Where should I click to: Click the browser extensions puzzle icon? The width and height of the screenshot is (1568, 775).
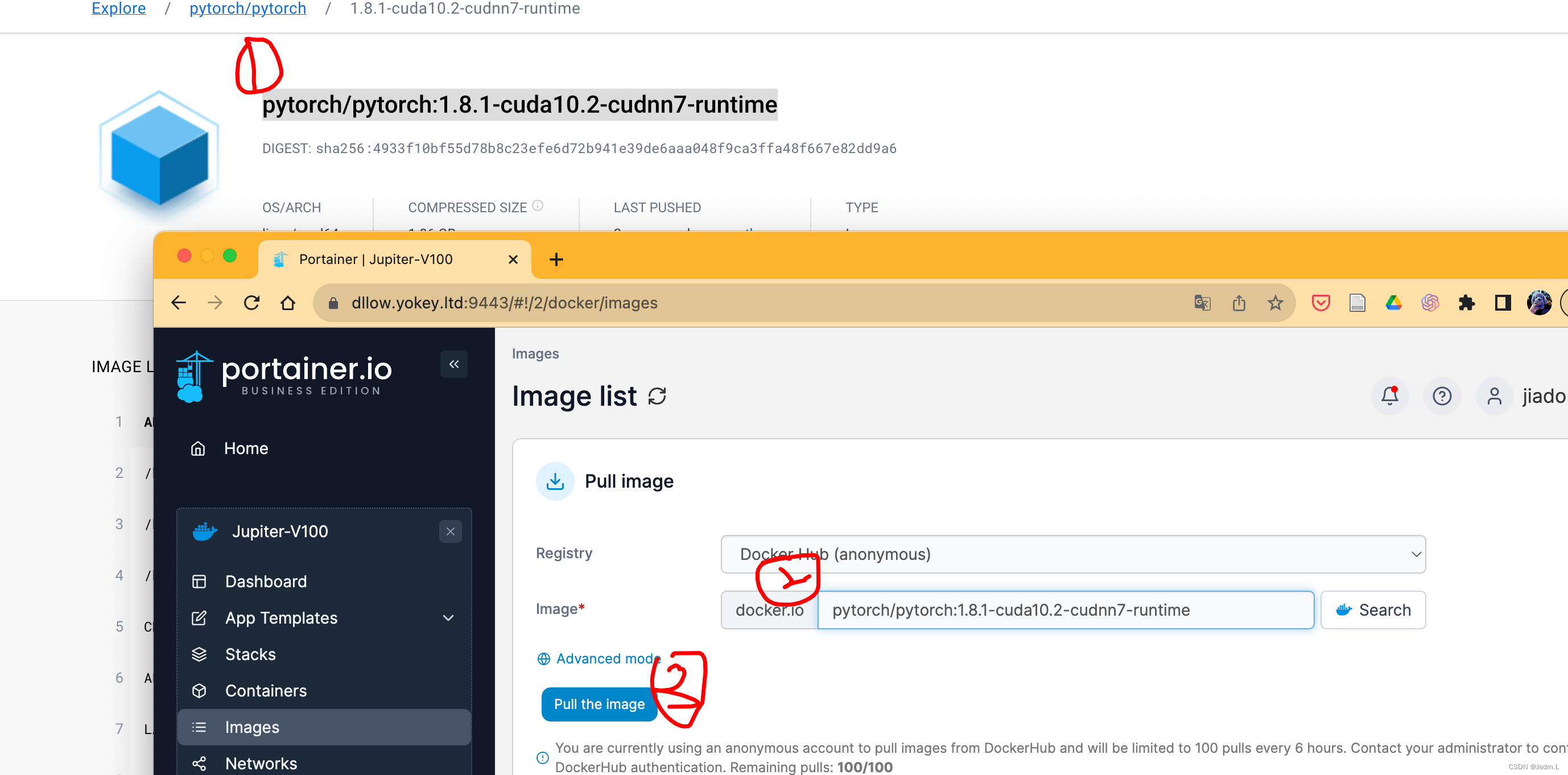click(1466, 303)
